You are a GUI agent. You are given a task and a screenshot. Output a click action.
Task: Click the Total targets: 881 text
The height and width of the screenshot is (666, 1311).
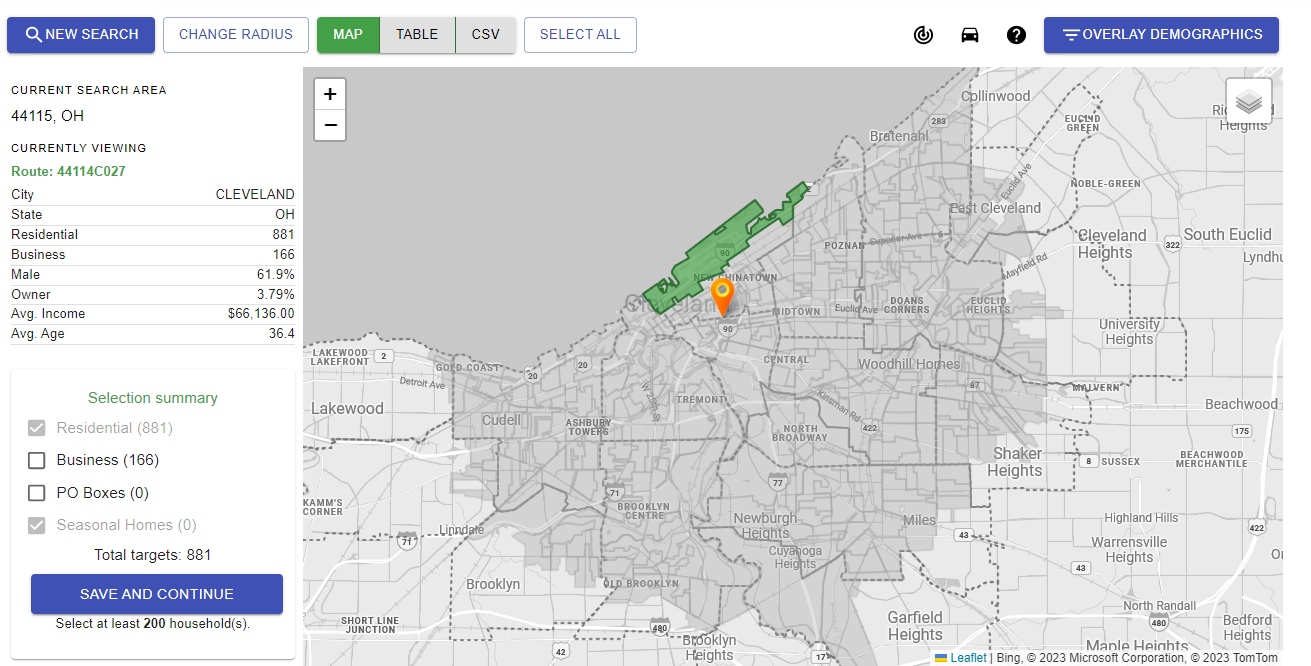[153, 555]
